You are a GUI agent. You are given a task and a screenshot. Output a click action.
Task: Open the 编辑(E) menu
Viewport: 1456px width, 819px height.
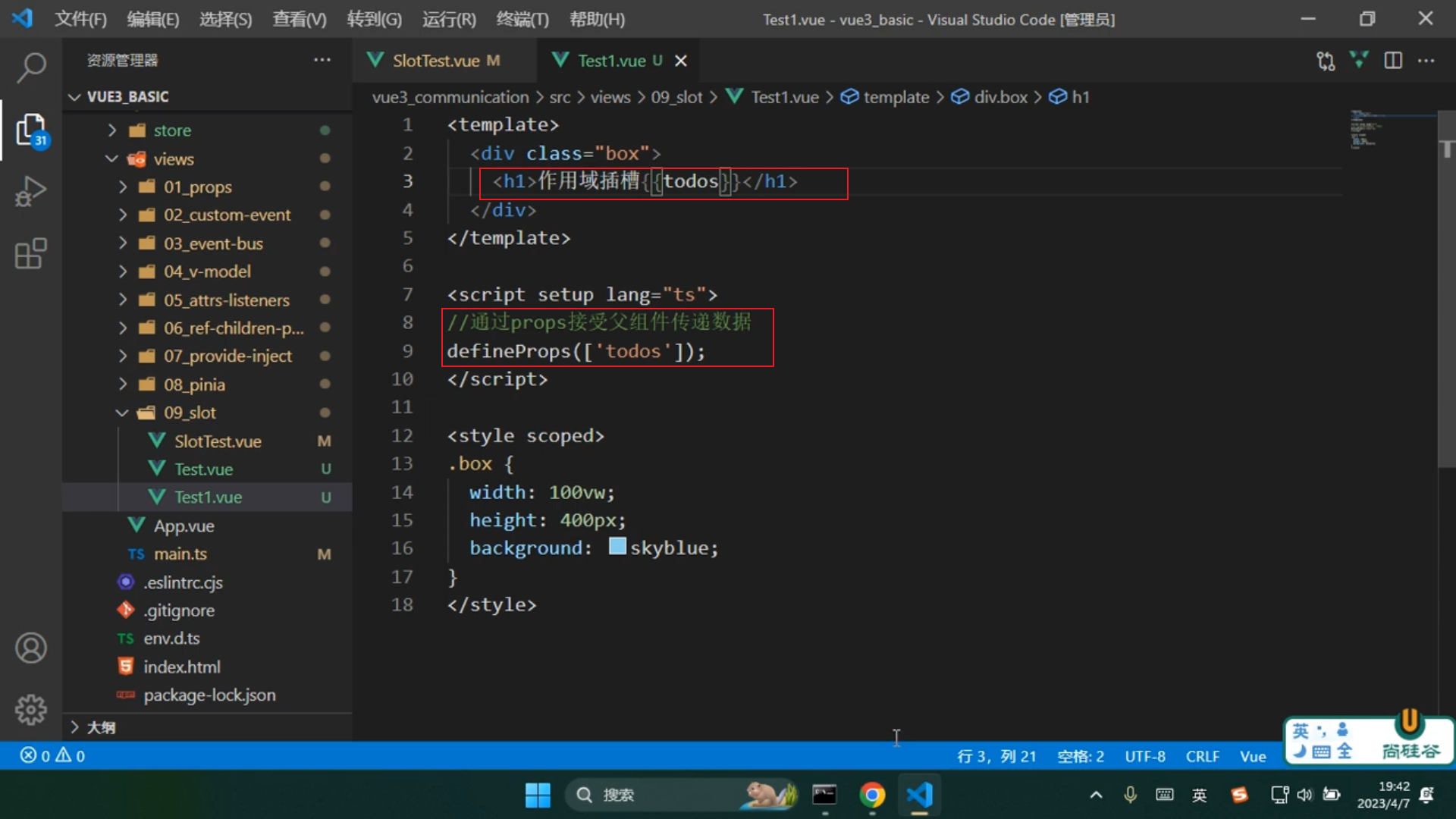(x=153, y=19)
